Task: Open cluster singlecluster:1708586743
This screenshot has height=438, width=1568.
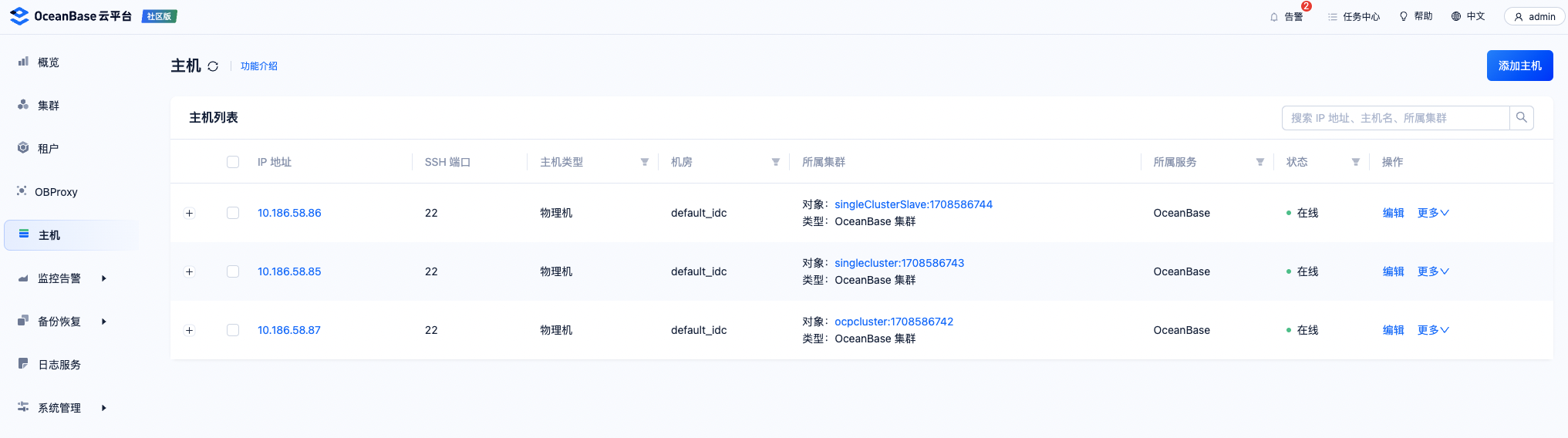Action: 899,263
